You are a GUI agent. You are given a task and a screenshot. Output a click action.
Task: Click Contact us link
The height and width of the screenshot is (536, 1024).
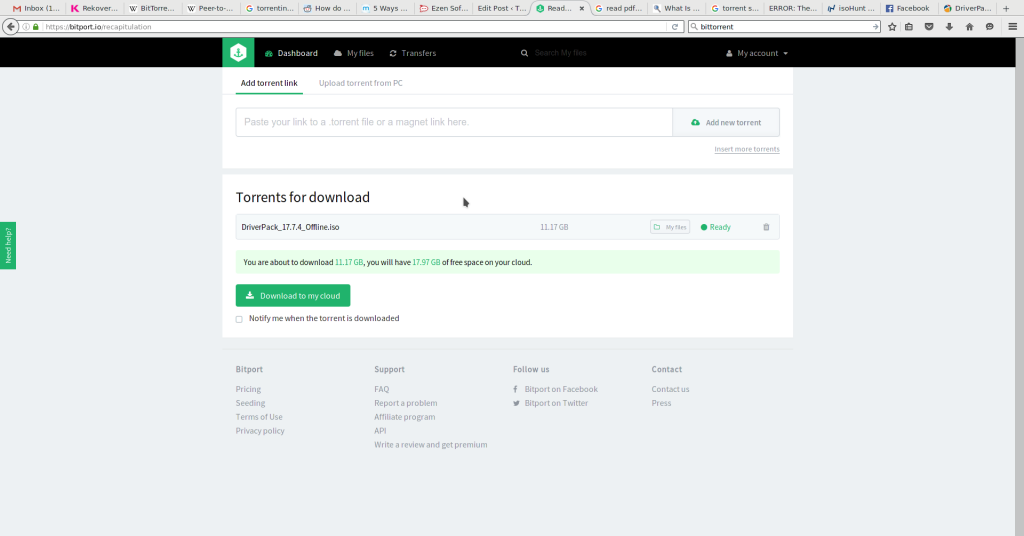pos(670,389)
